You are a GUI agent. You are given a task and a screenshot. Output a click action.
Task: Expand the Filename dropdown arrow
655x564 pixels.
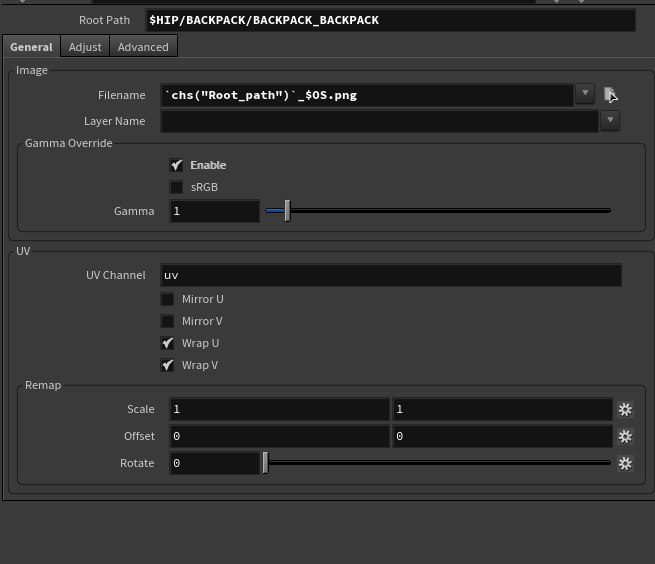tap(585, 93)
